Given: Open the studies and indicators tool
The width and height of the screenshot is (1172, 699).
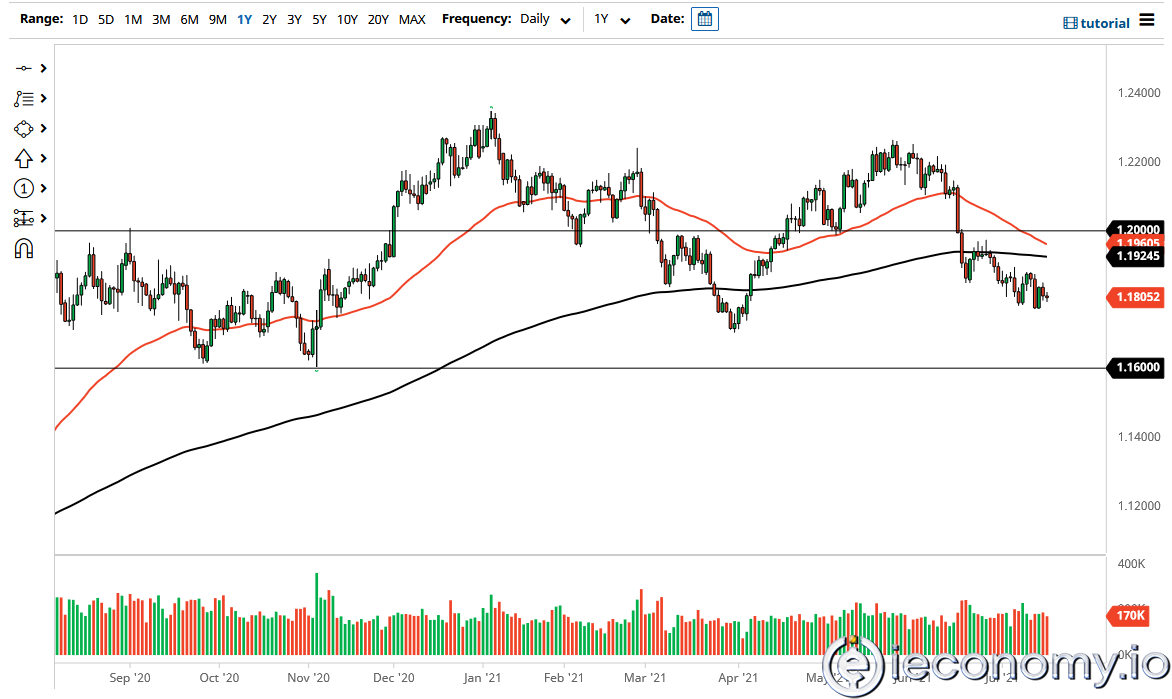Looking at the screenshot, I should pyautogui.click(x=22, y=98).
